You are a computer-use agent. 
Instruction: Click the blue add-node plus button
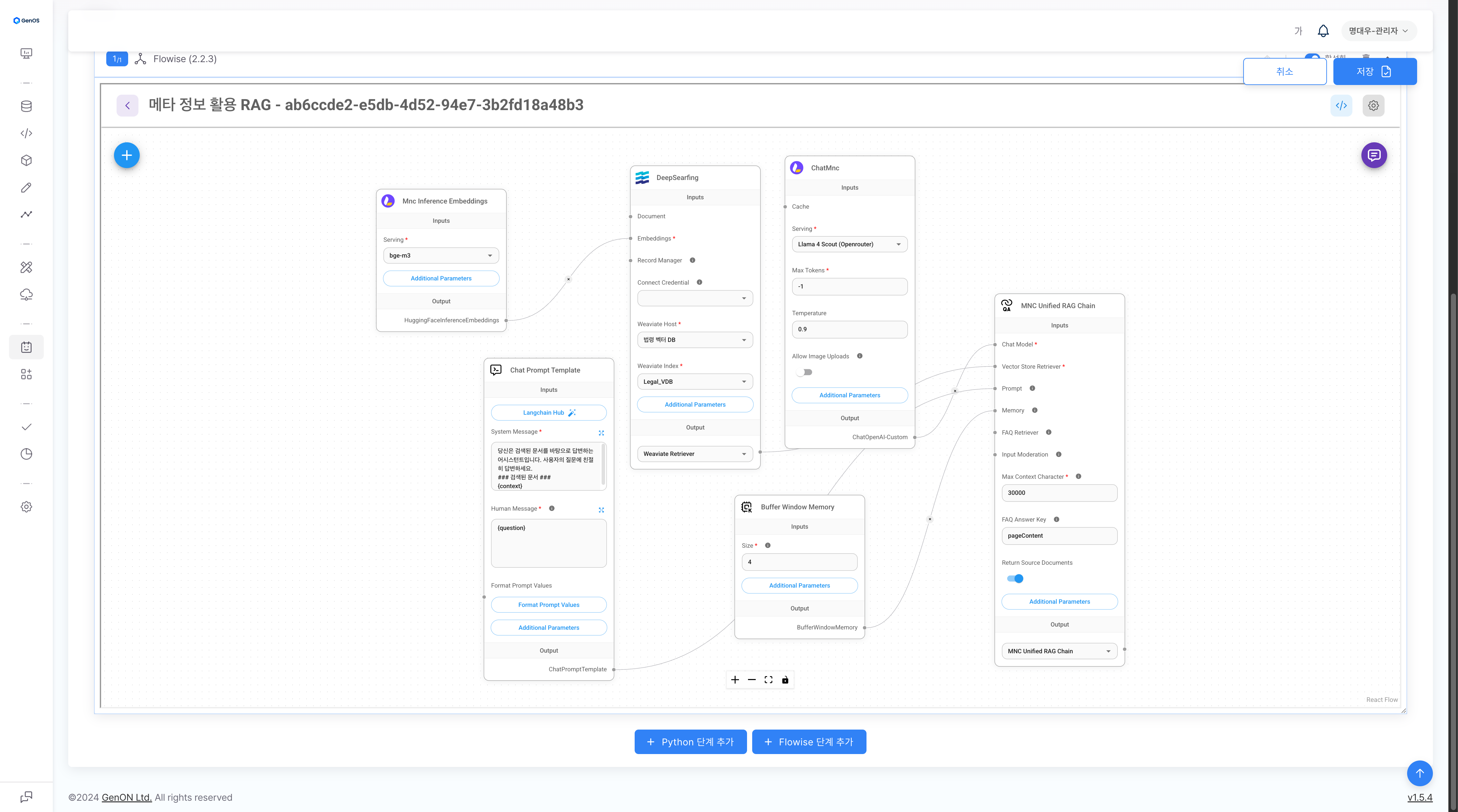(x=127, y=155)
